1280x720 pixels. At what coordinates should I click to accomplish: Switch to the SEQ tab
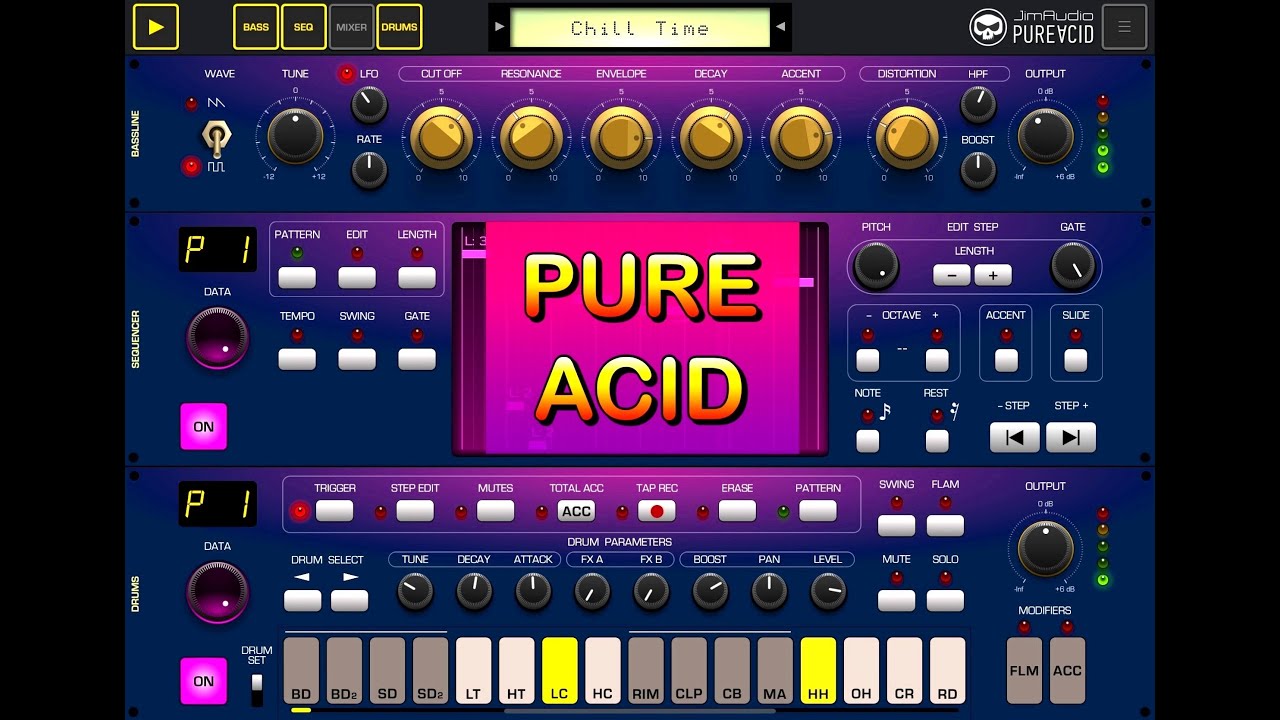[x=303, y=27]
